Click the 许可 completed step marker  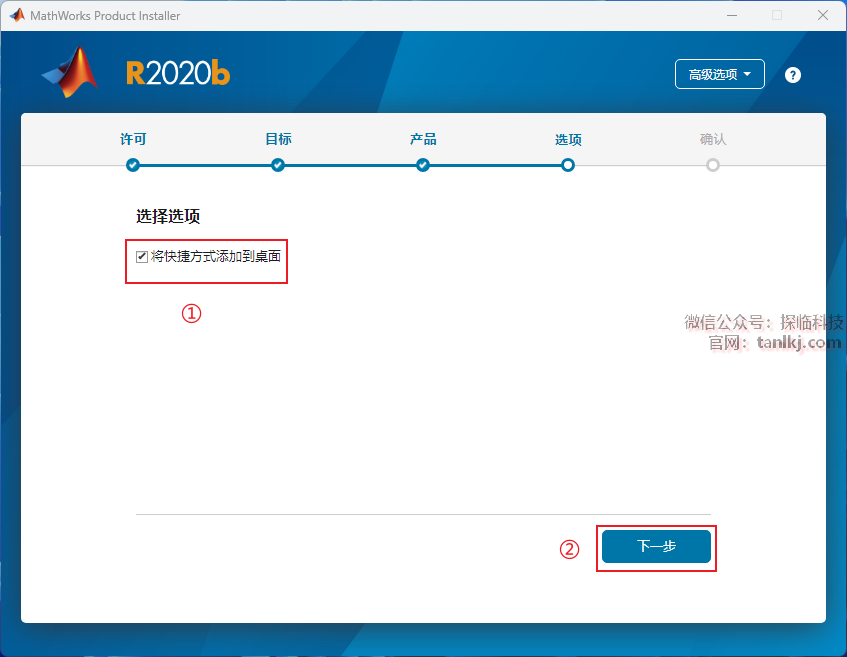[x=133, y=165]
